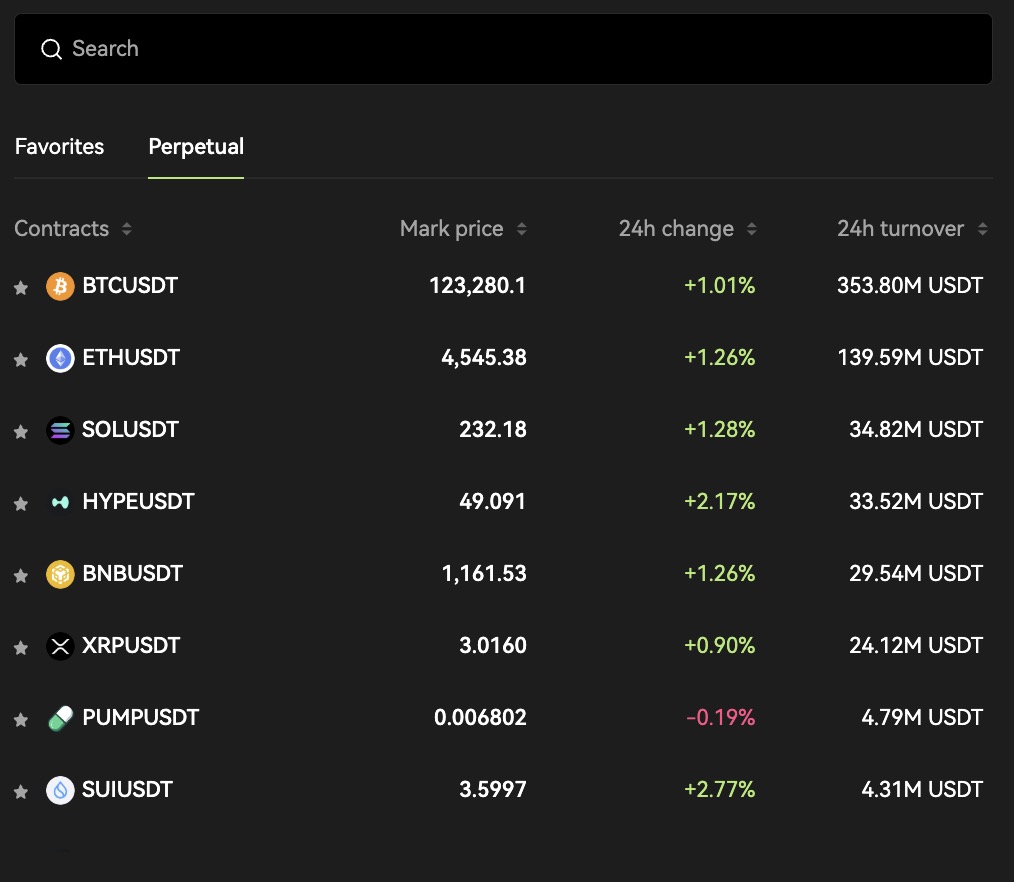Screen dimensions: 1014x882
Task: Click the Solana coin icon
Action: (x=60, y=431)
